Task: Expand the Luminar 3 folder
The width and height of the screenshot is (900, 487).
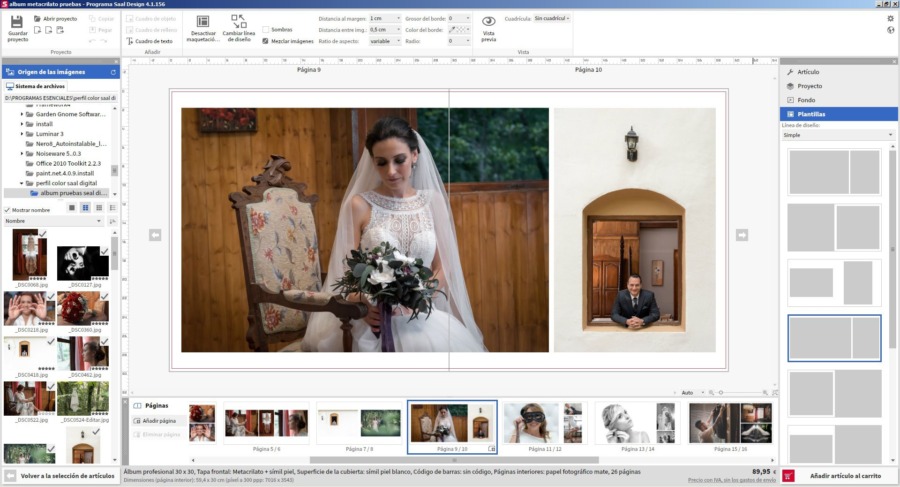Action: (x=22, y=133)
